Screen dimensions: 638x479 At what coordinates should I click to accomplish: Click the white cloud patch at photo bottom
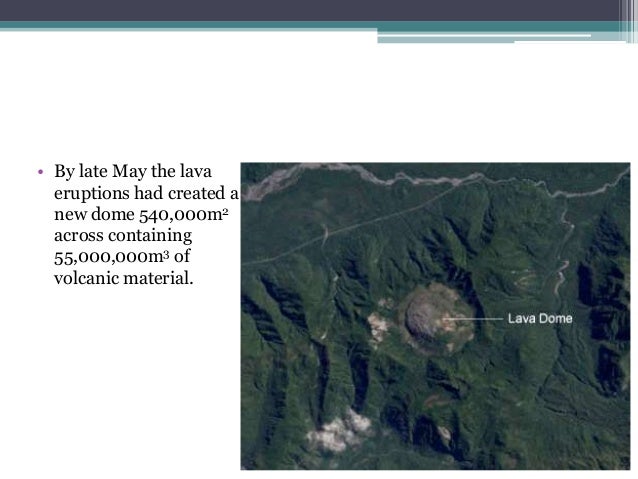(339, 433)
